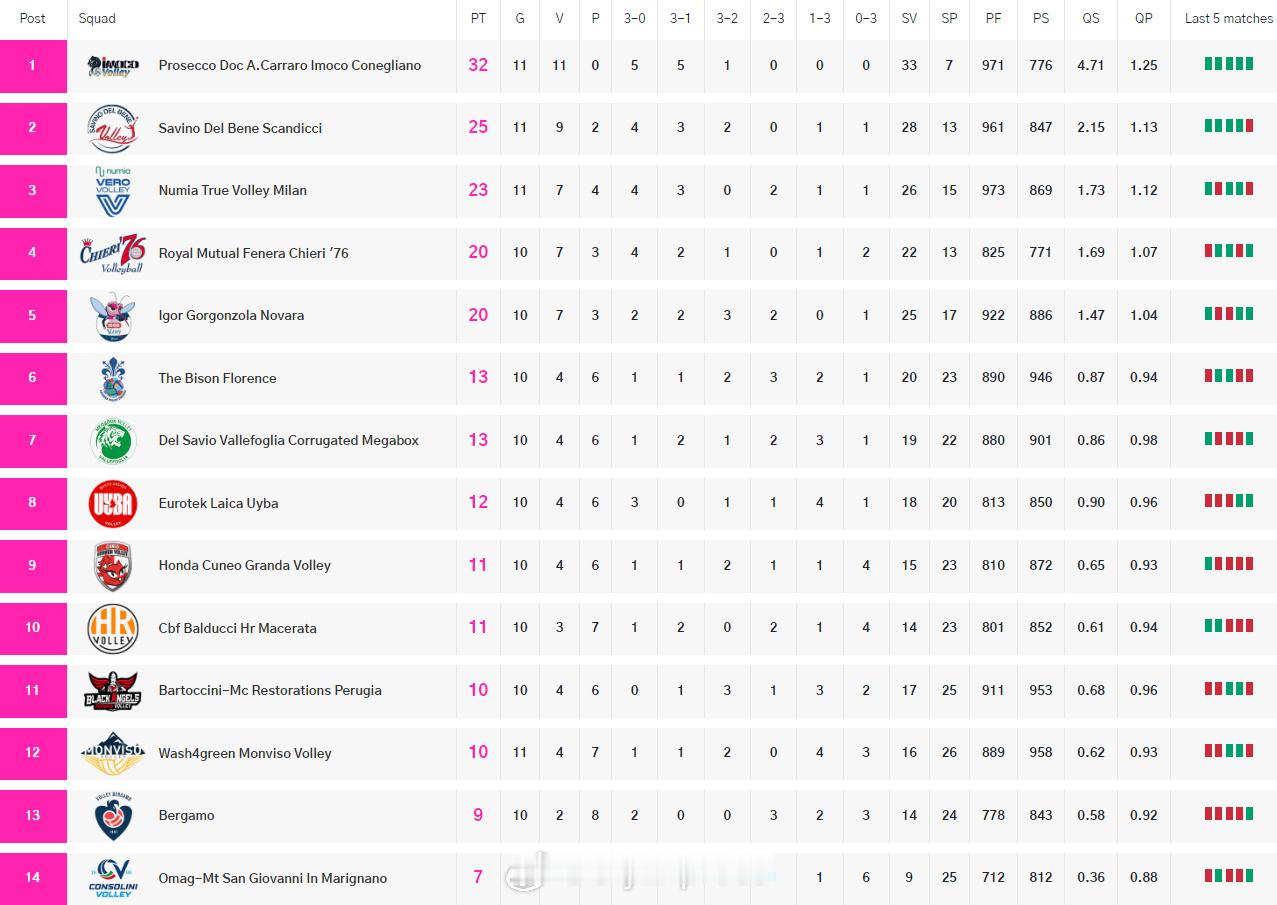Click Monviso's 958 points-against value
The image size is (1277, 905).
point(1041,752)
